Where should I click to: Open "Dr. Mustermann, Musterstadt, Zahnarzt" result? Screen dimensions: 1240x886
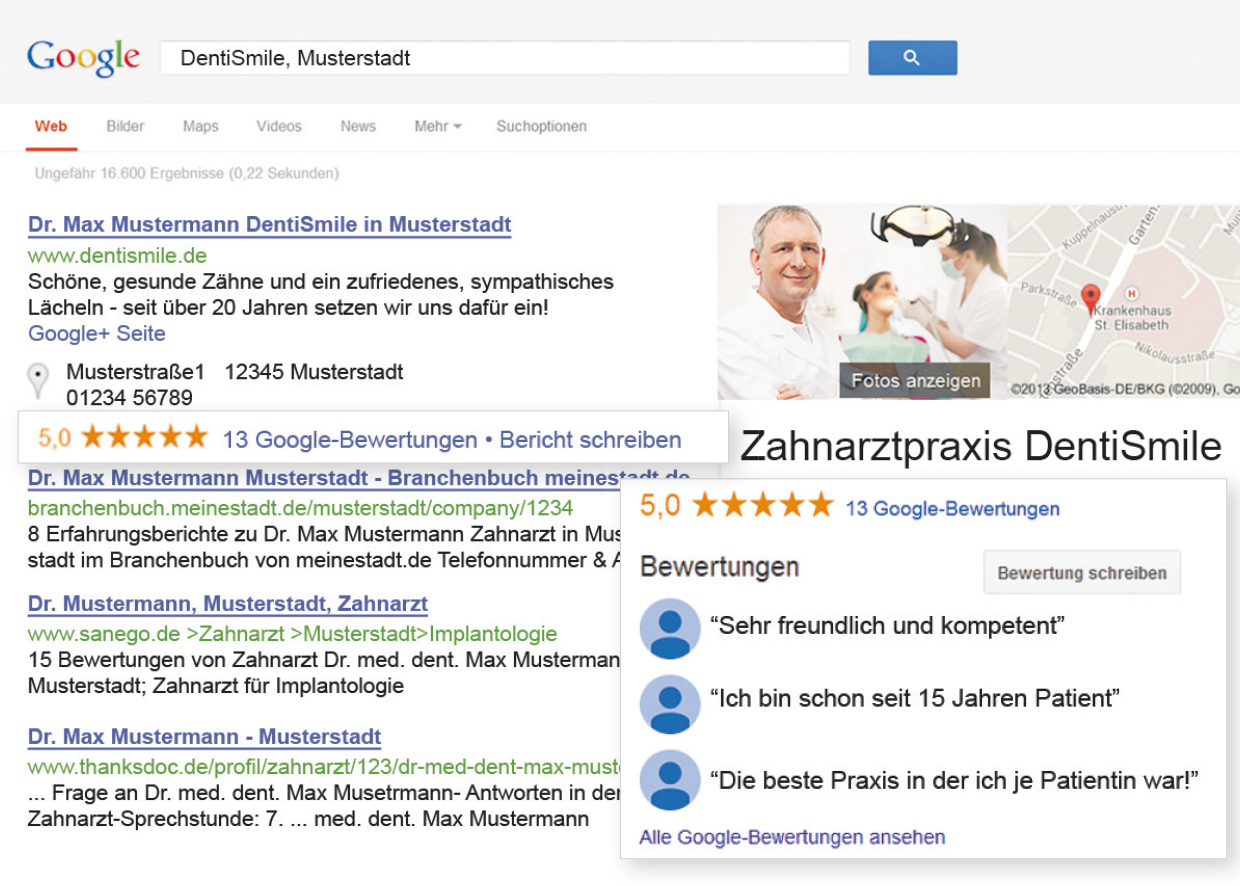coord(228,604)
